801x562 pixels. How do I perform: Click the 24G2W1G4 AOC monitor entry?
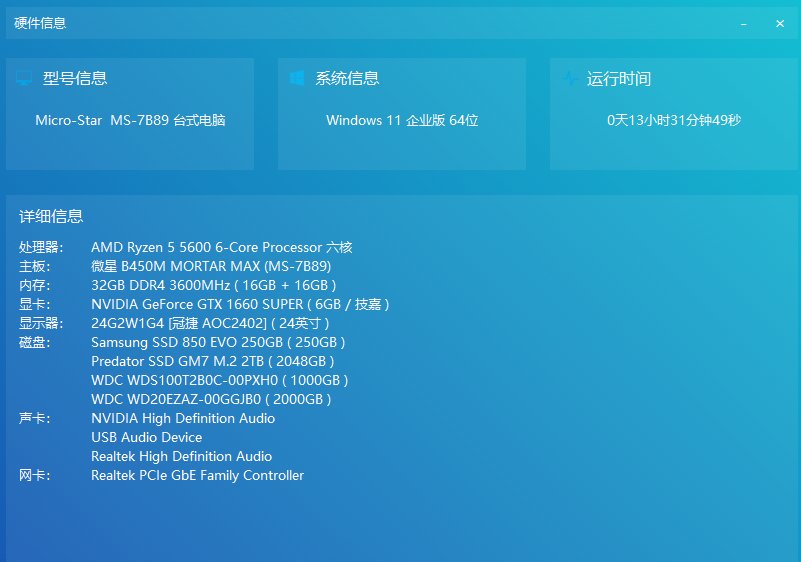[x=209, y=323]
